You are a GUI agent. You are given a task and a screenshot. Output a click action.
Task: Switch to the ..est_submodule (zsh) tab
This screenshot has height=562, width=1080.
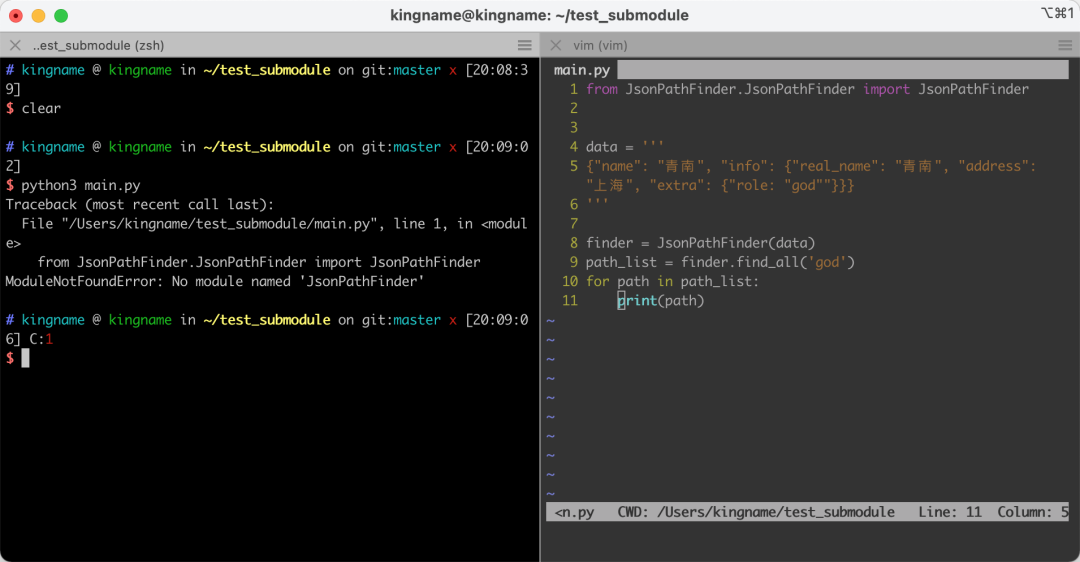tap(98, 45)
